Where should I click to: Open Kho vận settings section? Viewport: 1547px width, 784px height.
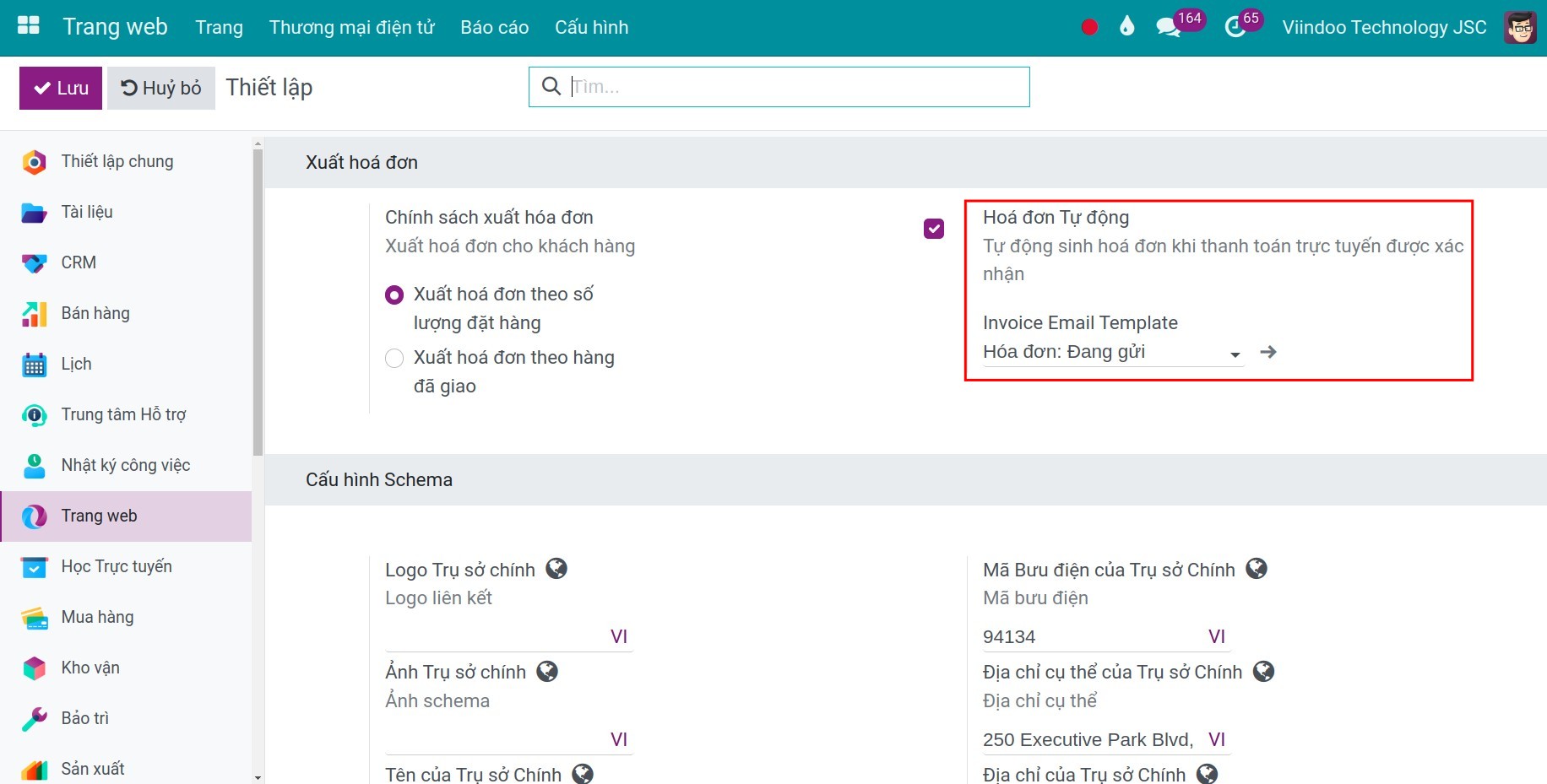pyautogui.click(x=127, y=668)
